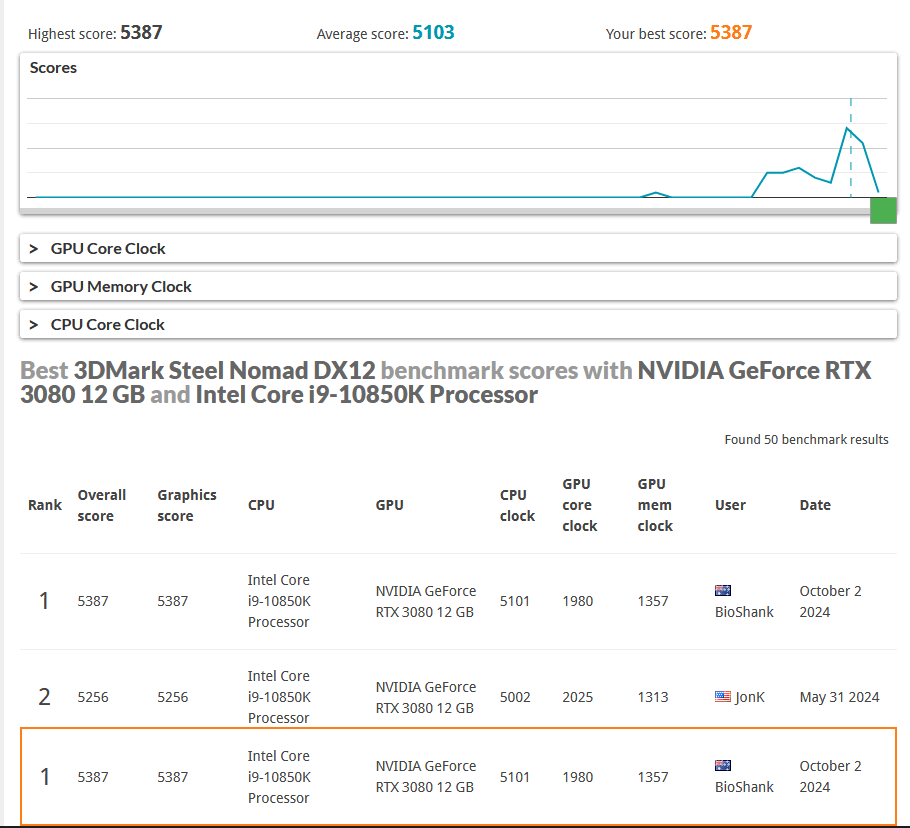Click the peak of the Scores line graph
Screen dimensions: 910x828
pos(847,128)
